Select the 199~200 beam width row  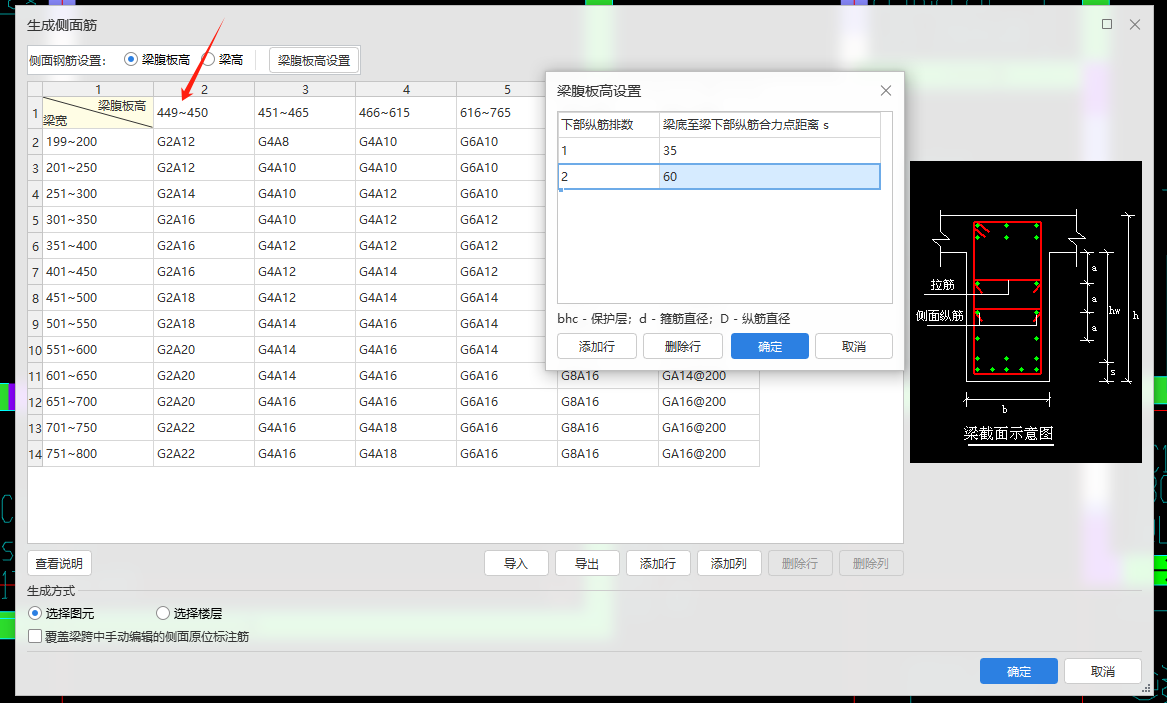(98, 141)
